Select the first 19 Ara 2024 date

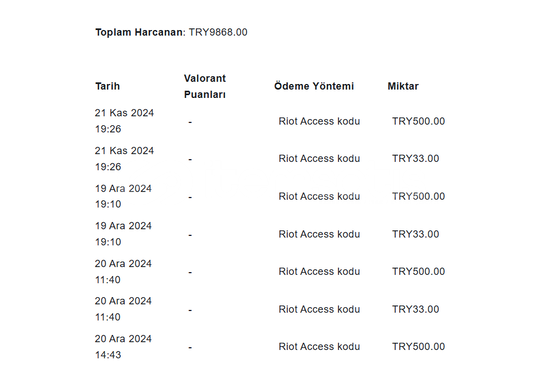pos(123,196)
